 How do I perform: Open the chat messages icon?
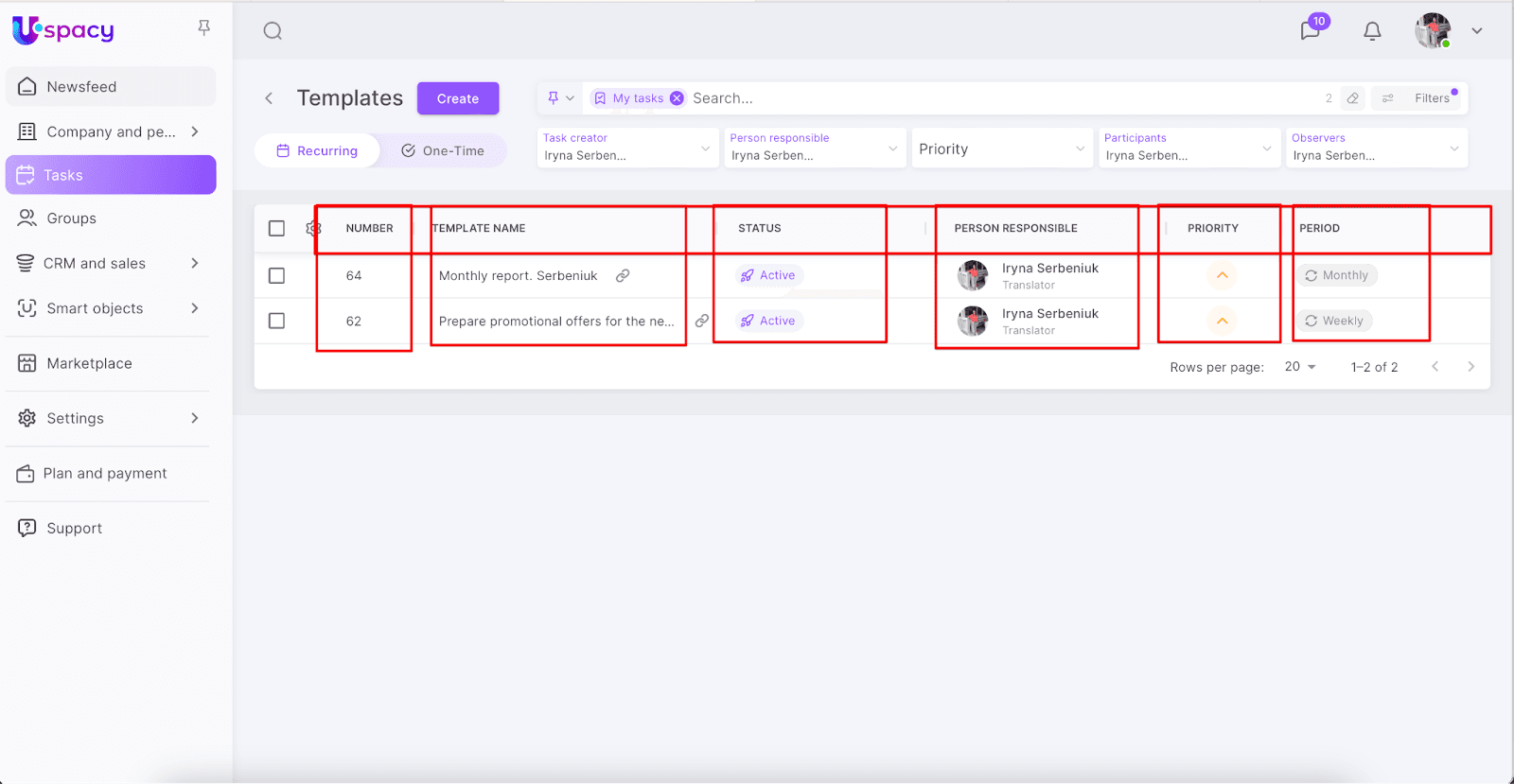(1311, 30)
